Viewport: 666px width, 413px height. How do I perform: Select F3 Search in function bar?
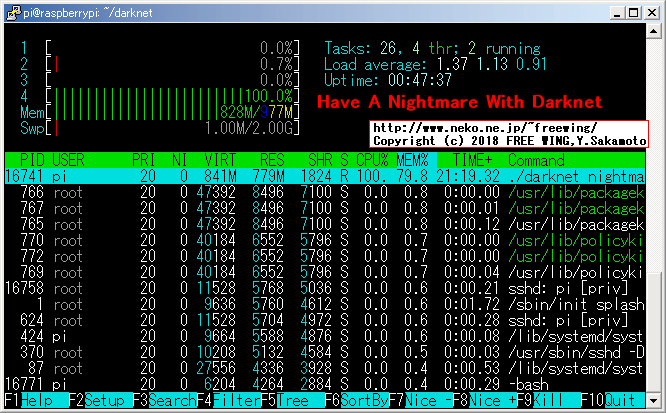[165, 398]
